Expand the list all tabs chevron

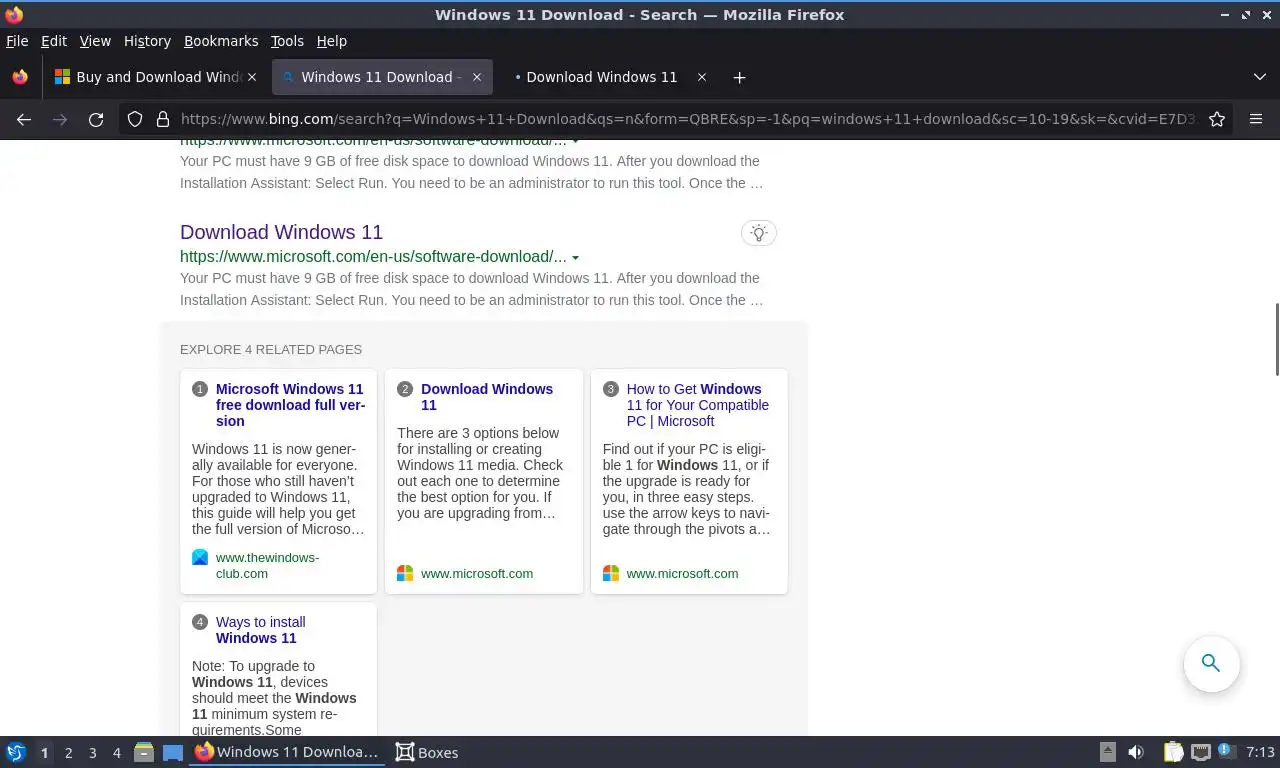1259,77
